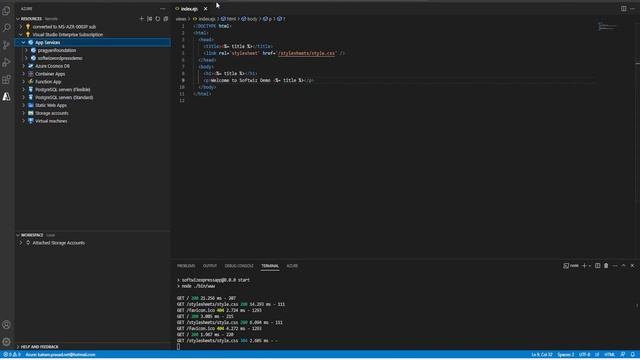640x360 pixels.
Task: Expand the Virtual machines node
Action: (24, 121)
